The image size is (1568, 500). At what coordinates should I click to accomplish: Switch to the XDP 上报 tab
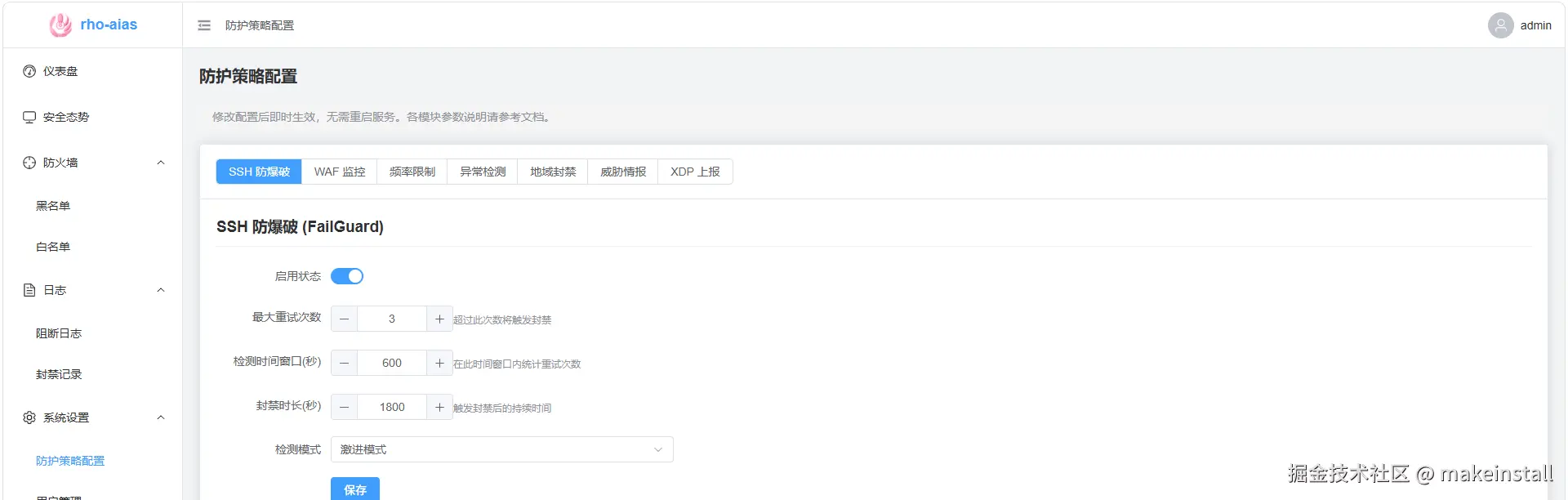(x=695, y=172)
